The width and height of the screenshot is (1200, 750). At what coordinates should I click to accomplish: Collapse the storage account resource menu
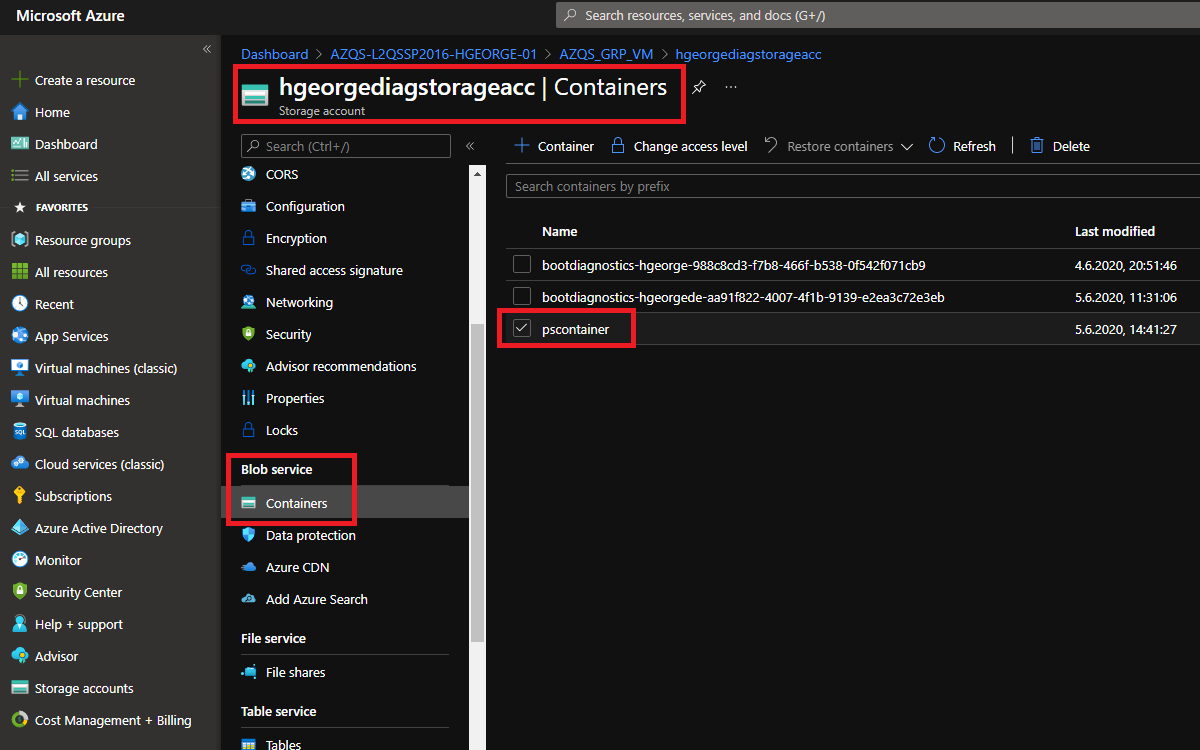click(x=470, y=146)
